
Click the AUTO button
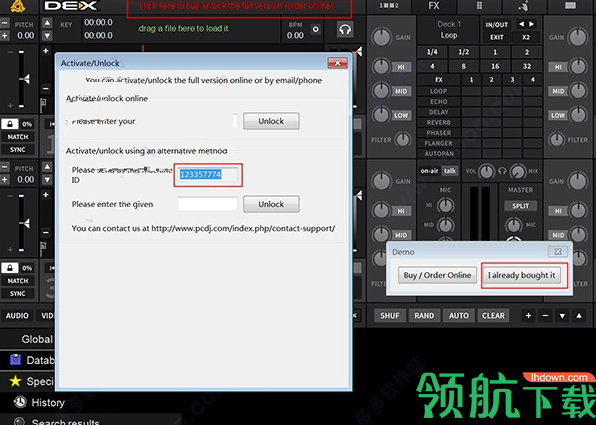pos(459,316)
